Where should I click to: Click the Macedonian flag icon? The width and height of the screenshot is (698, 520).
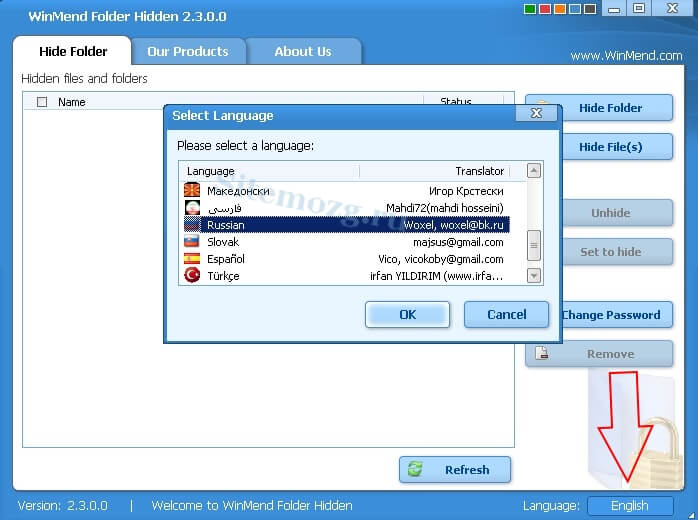(x=192, y=191)
